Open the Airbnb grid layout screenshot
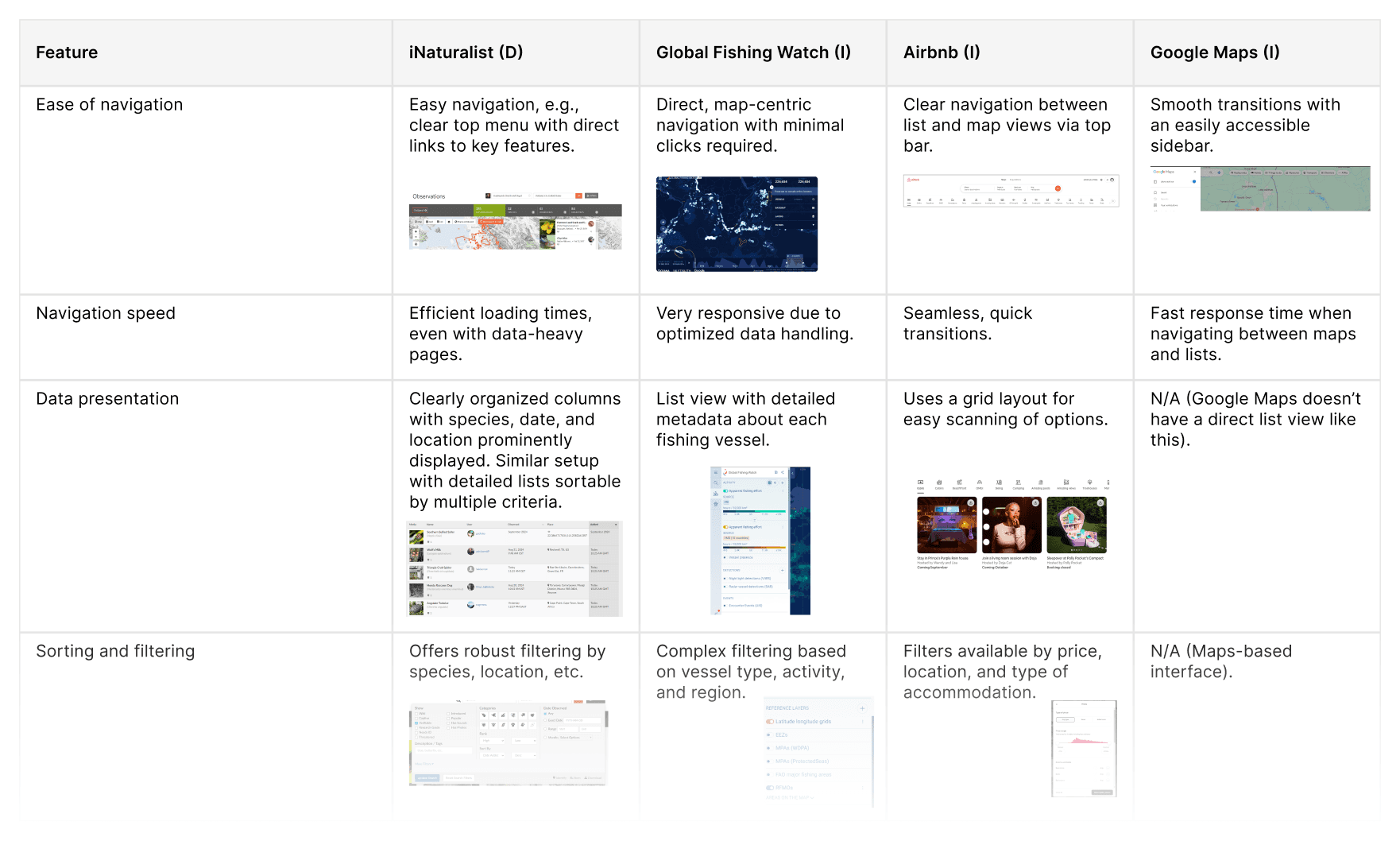Screen dimensions: 1400x841 pos(1011,524)
